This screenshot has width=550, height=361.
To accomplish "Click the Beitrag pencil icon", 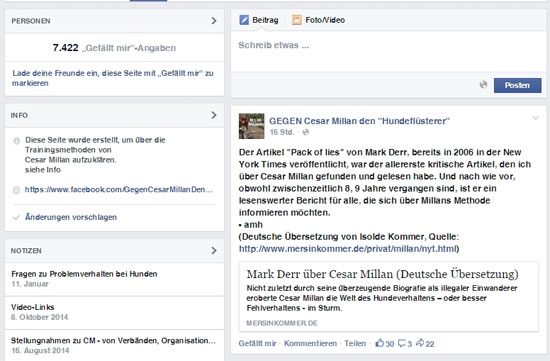I will 244,20.
